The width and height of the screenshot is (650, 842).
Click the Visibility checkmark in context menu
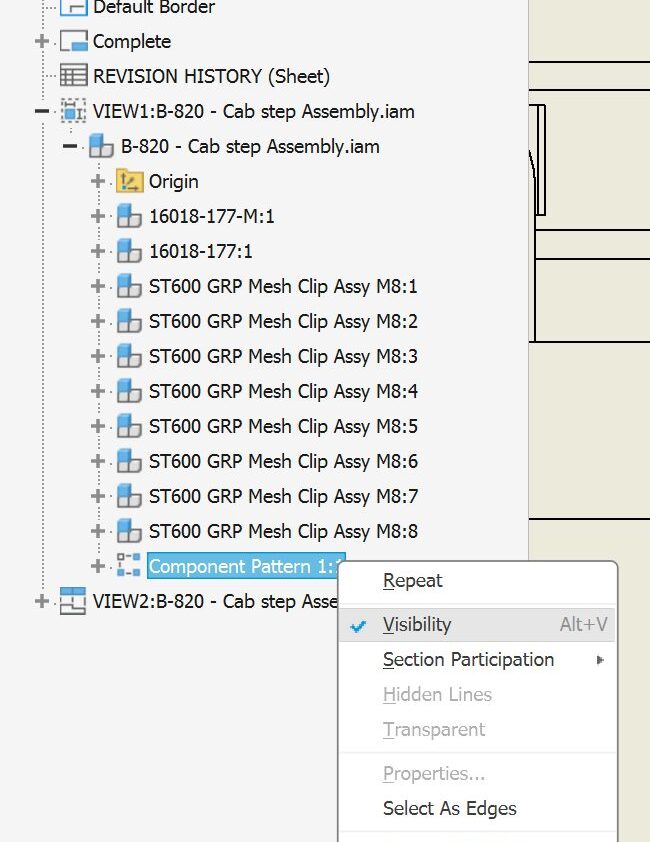tap(360, 625)
